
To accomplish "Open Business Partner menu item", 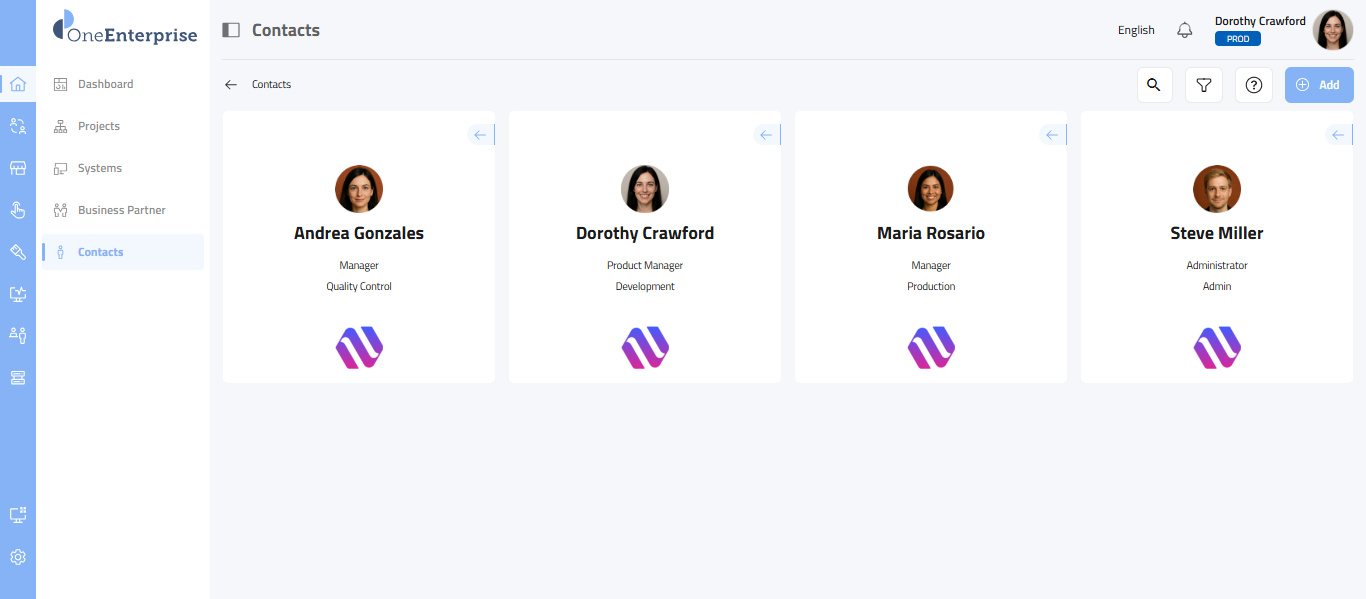I will click(x=121, y=210).
